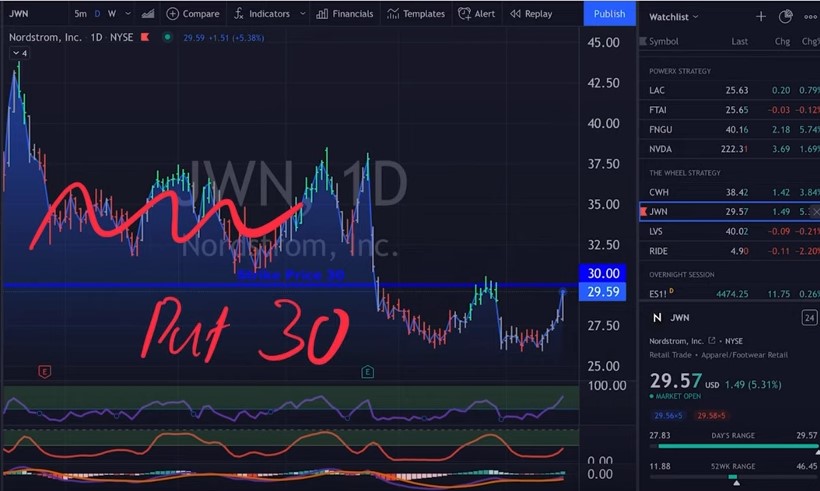Sort watchlist by Symbol column

[664, 41]
